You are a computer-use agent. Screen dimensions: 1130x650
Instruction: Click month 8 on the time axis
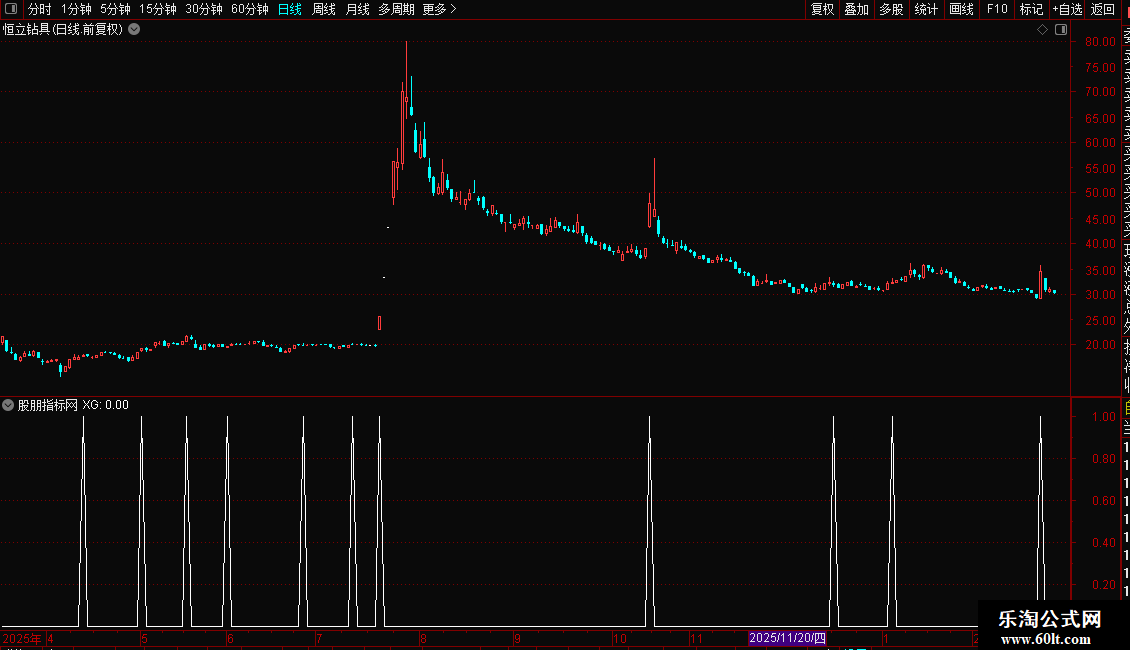pos(423,638)
